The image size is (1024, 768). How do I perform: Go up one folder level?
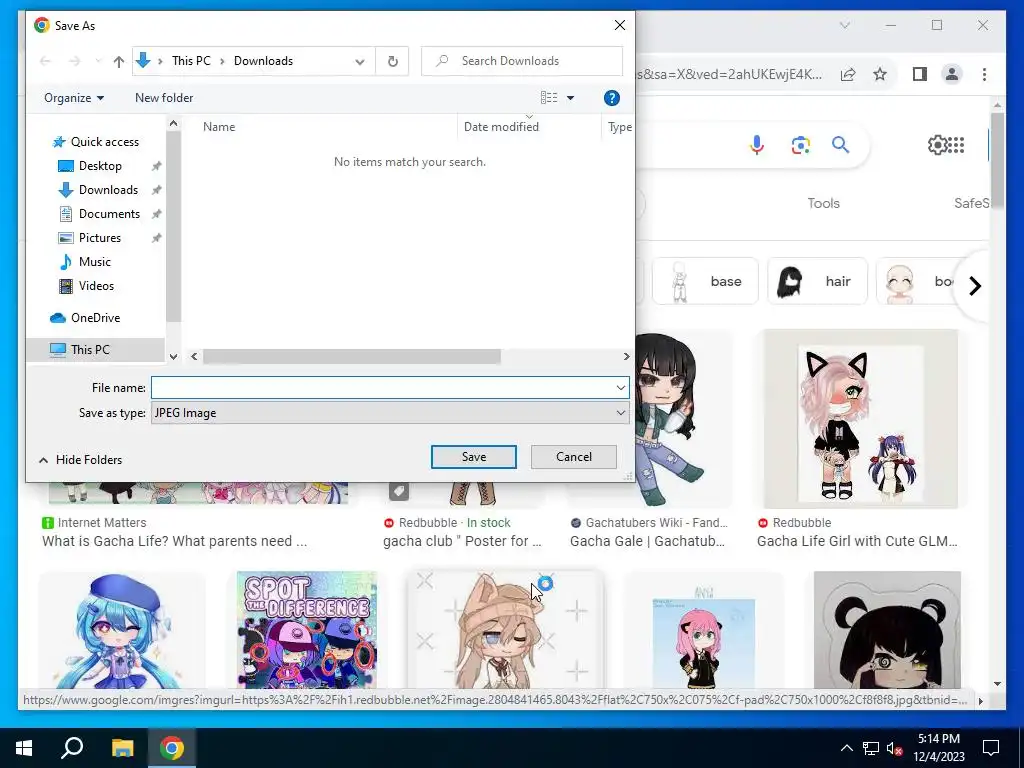coord(118,61)
